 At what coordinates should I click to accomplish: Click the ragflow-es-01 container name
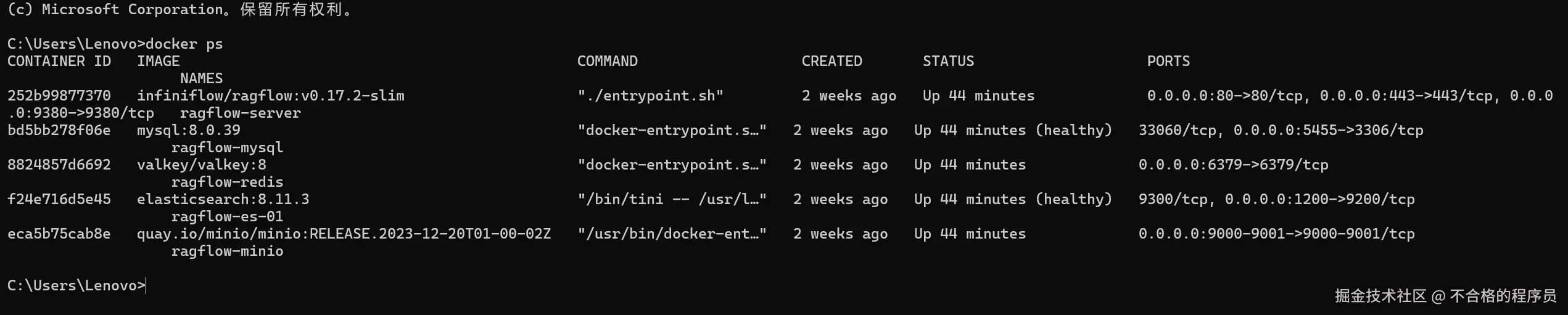pyautogui.click(x=227, y=216)
